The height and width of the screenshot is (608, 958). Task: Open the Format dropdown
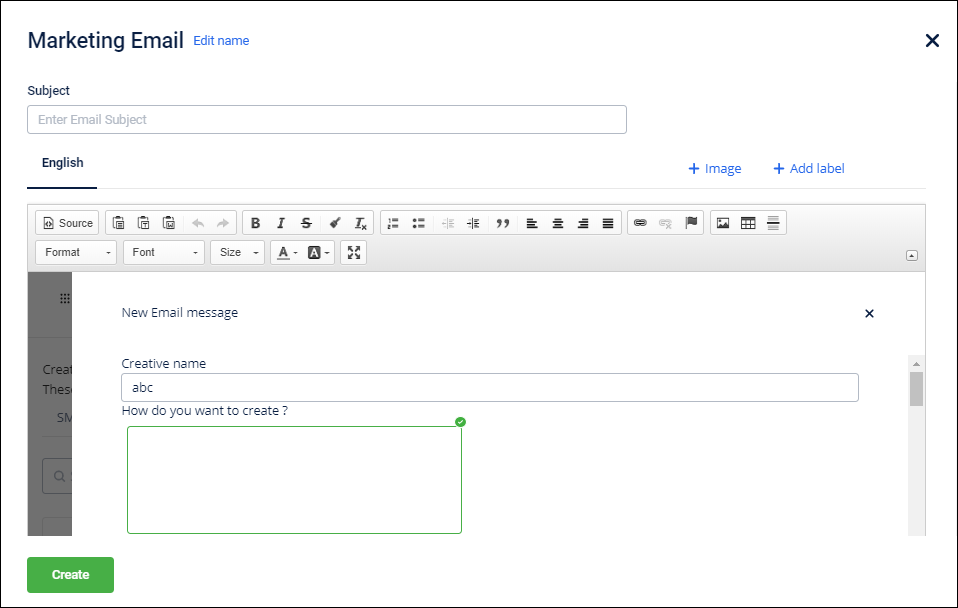[76, 252]
